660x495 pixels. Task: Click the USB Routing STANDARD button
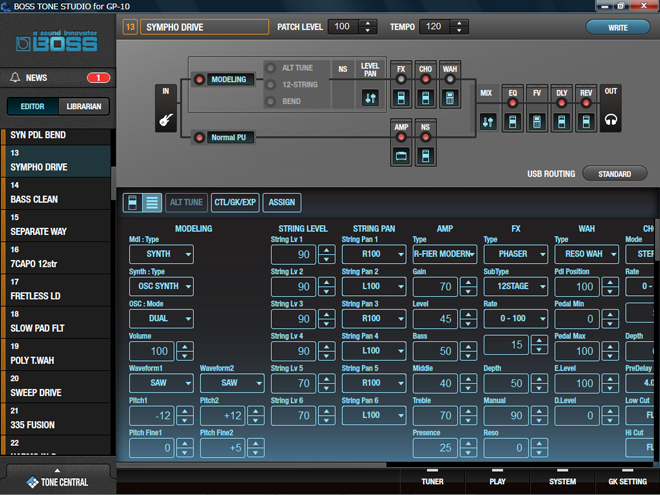[x=614, y=174]
